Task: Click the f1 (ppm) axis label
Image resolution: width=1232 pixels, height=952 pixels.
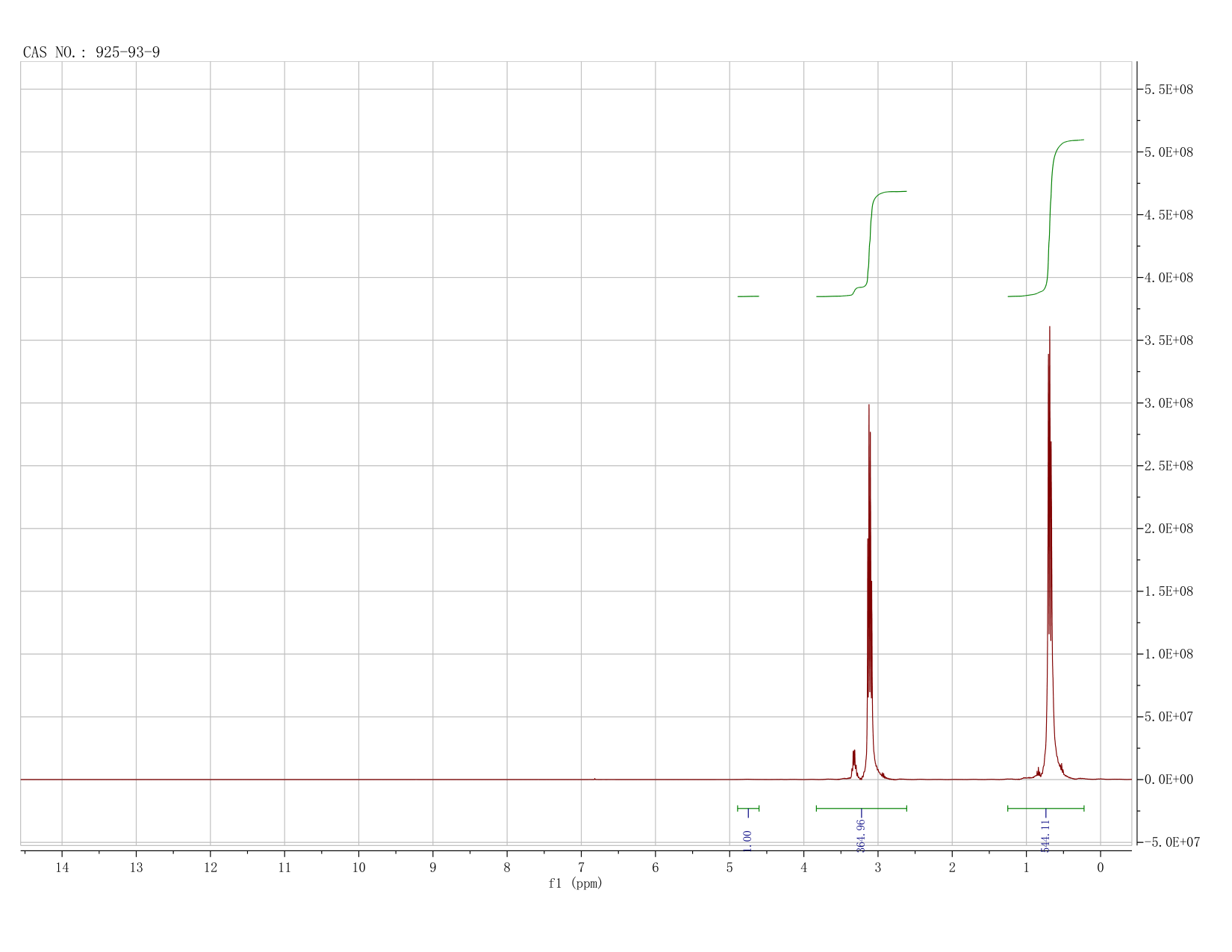Action: (x=575, y=883)
